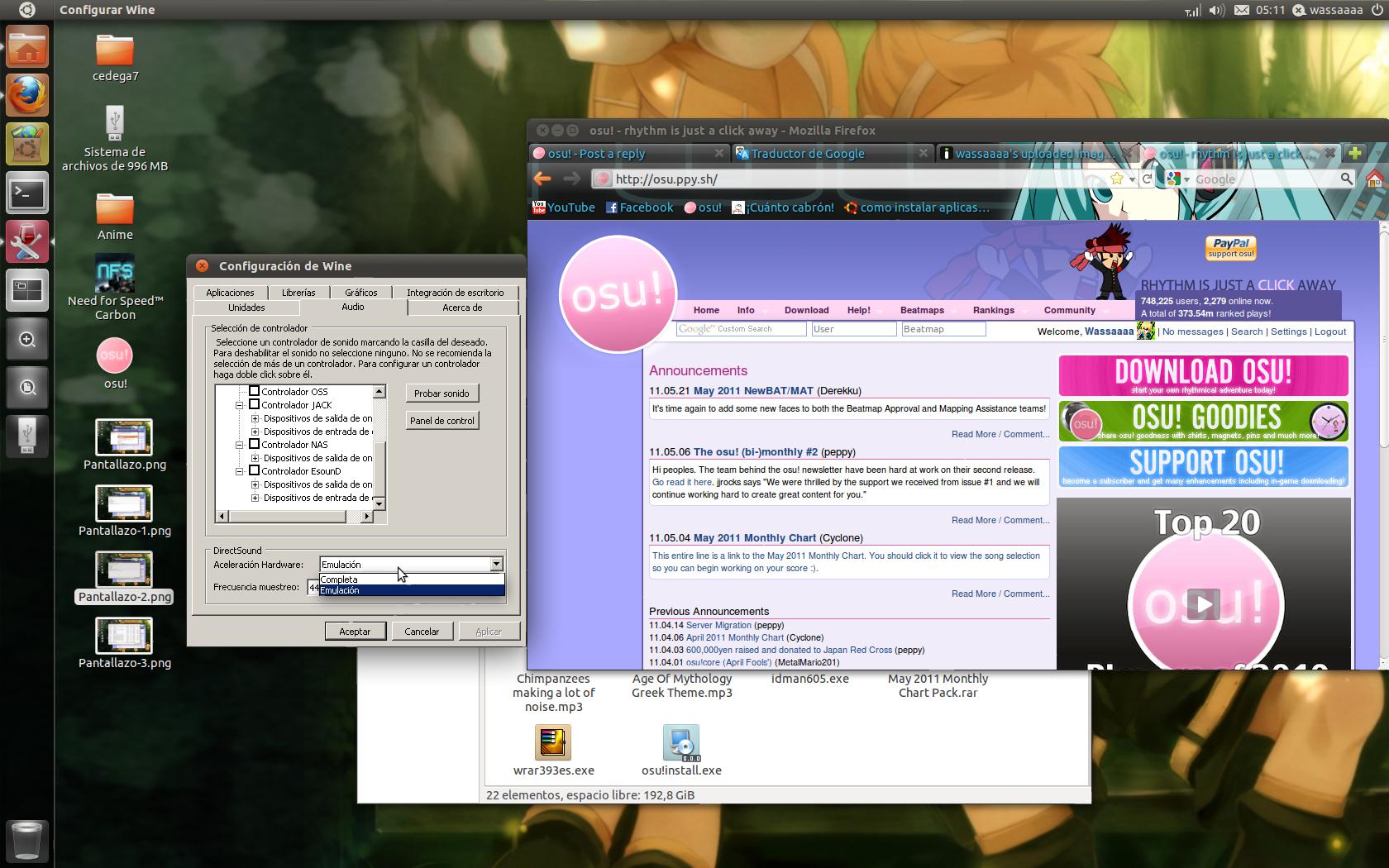
Task: Open Terminal from the launcher
Action: (26, 193)
